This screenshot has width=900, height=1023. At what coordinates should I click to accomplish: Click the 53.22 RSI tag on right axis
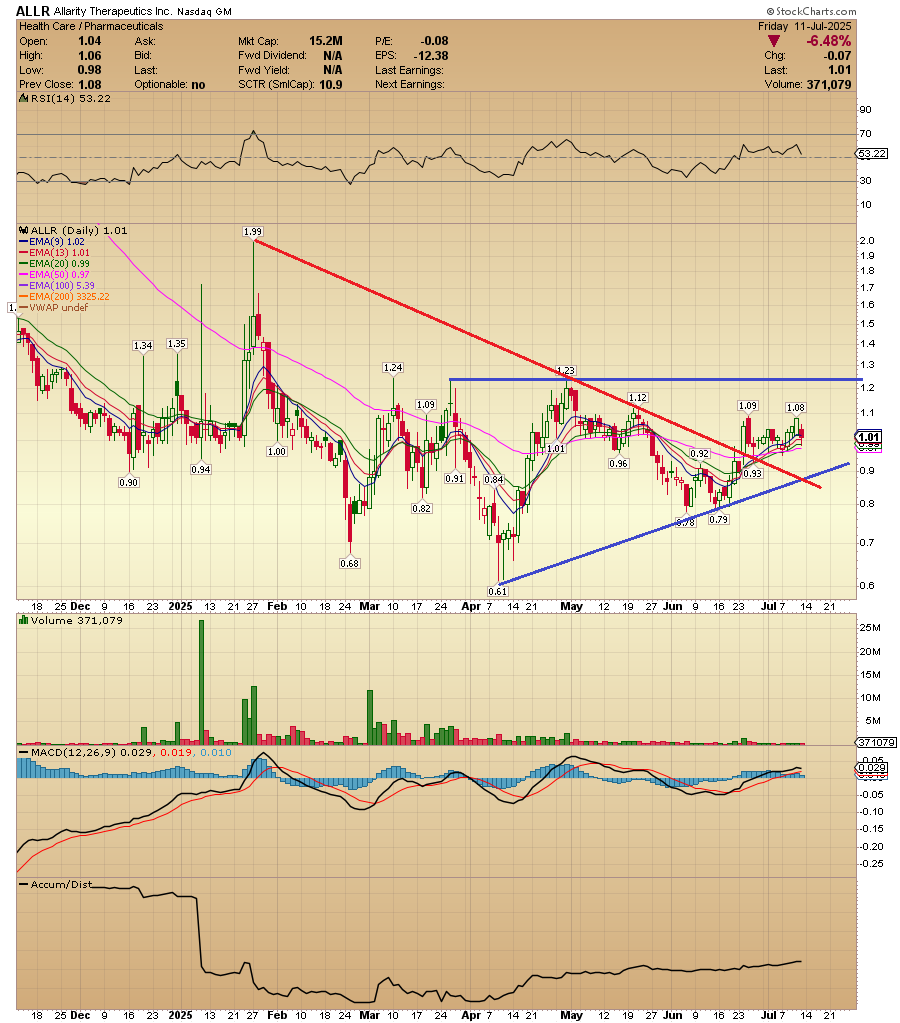pyautogui.click(x=872, y=153)
